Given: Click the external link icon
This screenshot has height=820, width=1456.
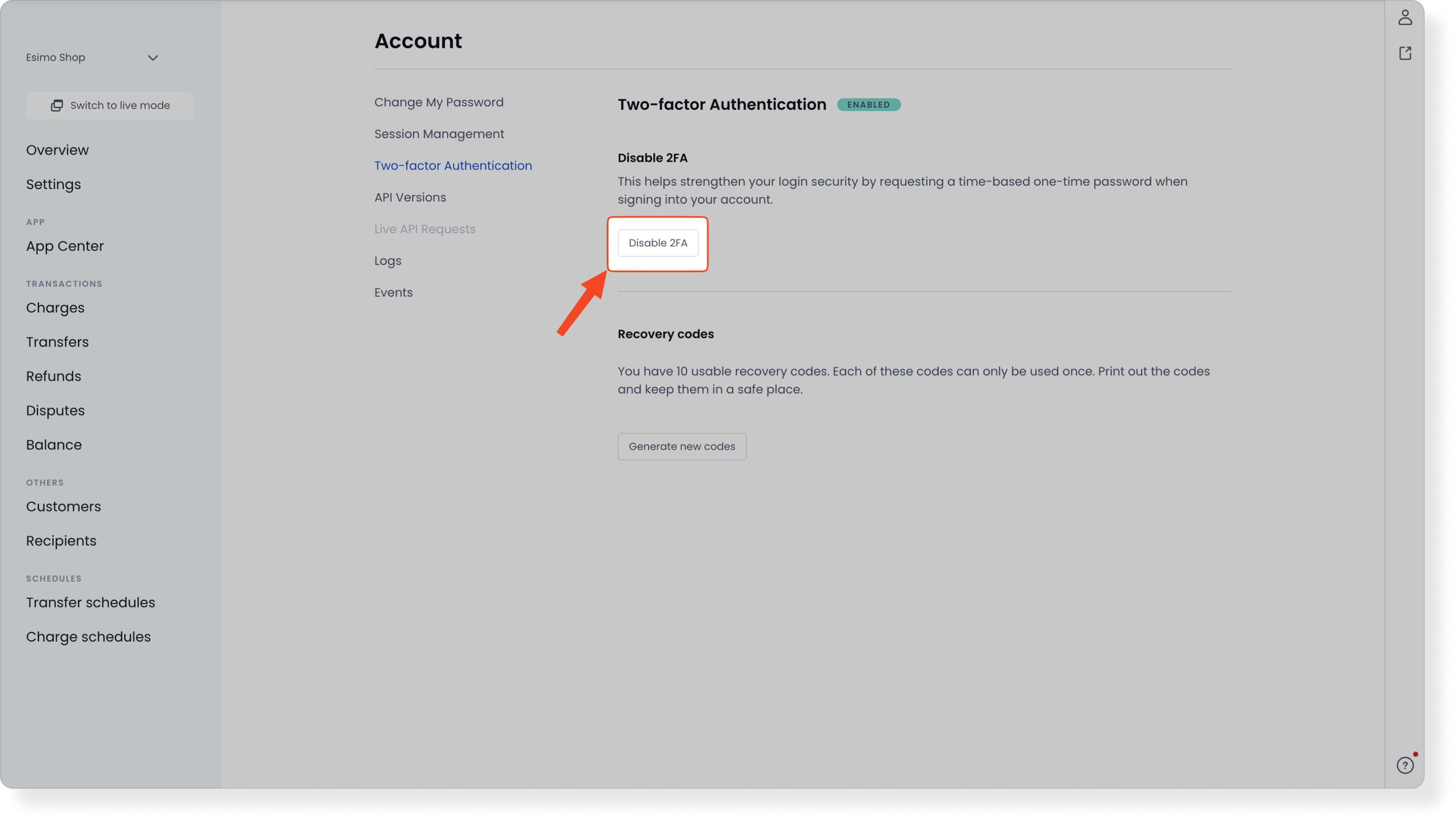Looking at the screenshot, I should click(1406, 53).
